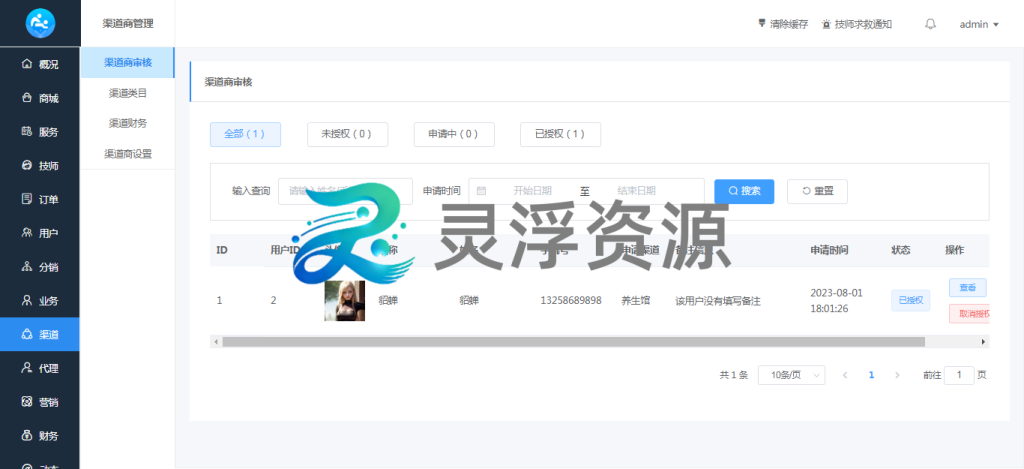Screen dimensions: 1024x469
Task: Open 业务 business in the sidebar
Action: coord(40,301)
